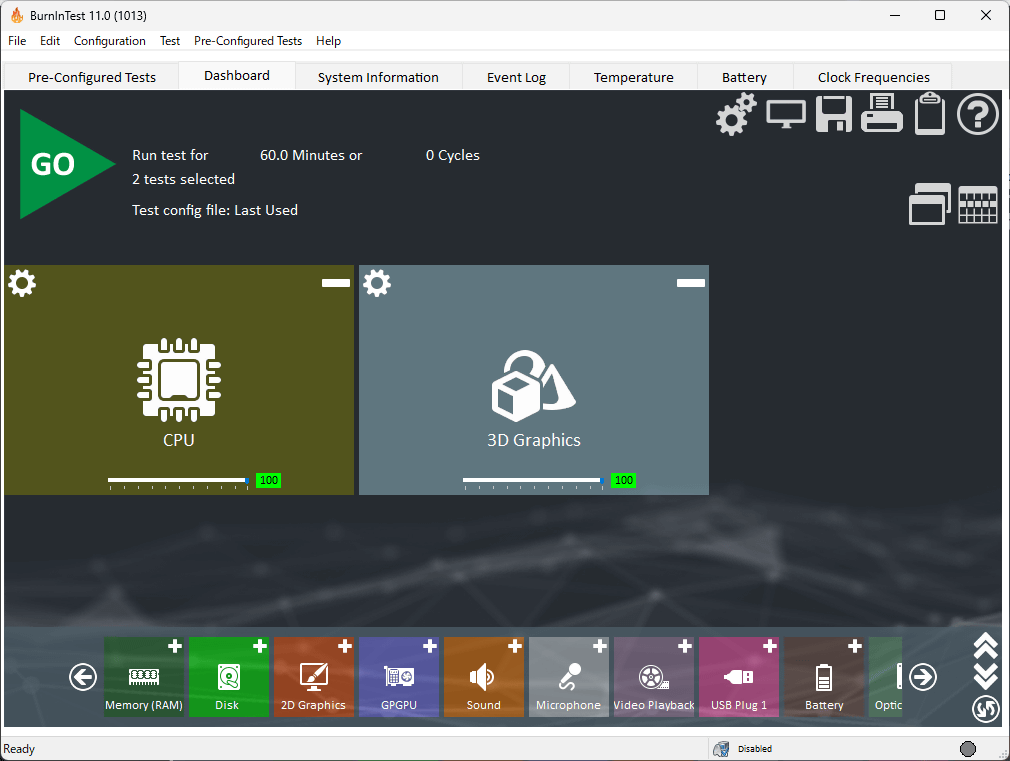Viewport: 1010px width, 761px height.
Task: Click the 3D Graphics duty cycle value 100
Action: click(x=624, y=480)
